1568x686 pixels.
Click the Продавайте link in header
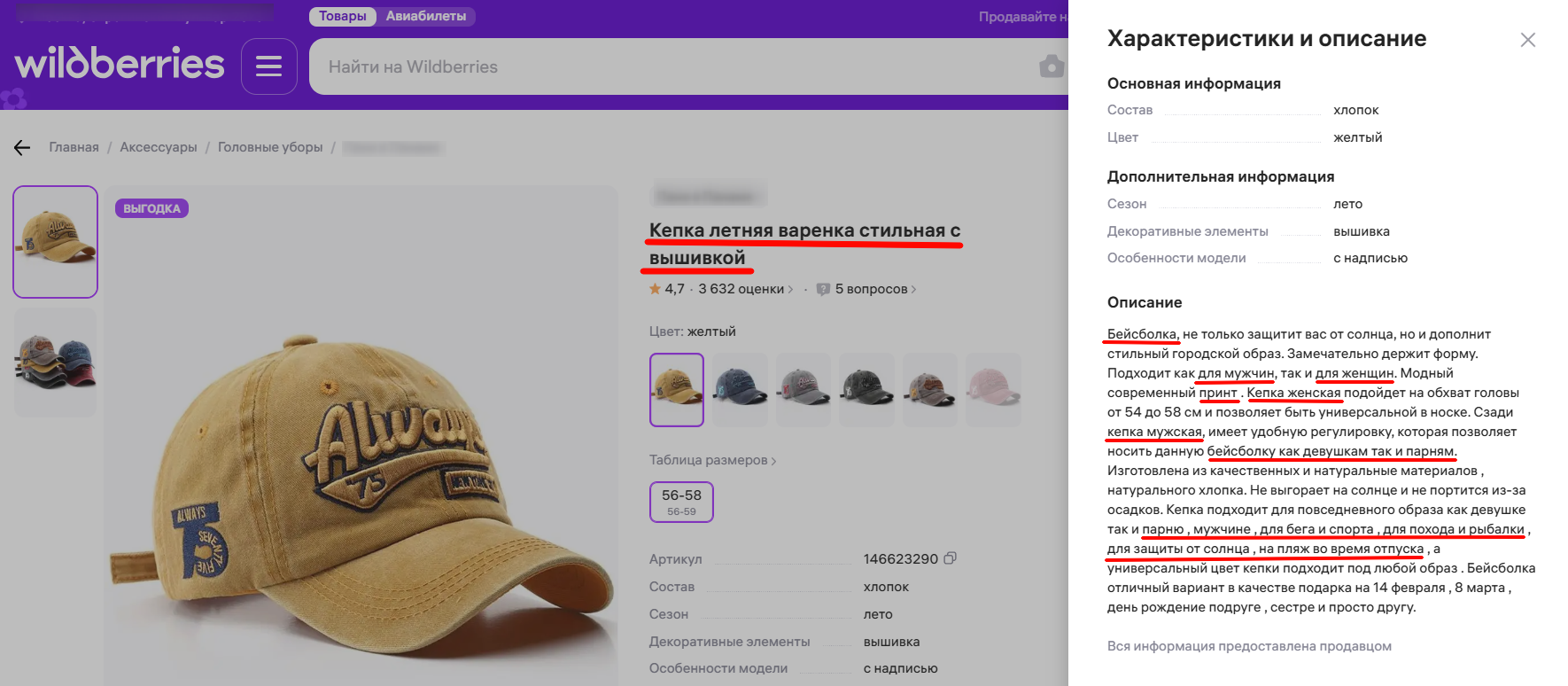(x=1023, y=17)
